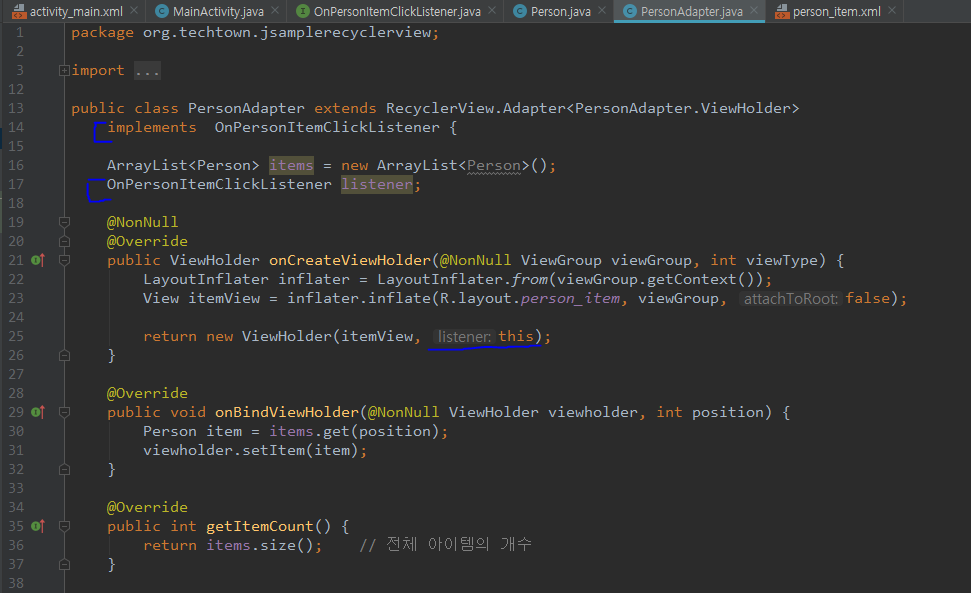Open the OnPersonItemClickListener.java tab
This screenshot has width=971, height=593.
pos(397,11)
